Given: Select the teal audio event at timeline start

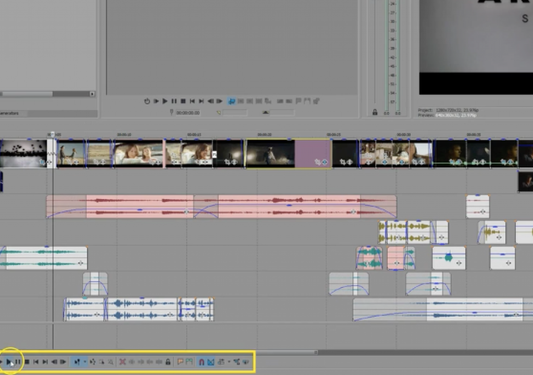Looking at the screenshot, I should click(x=44, y=258).
